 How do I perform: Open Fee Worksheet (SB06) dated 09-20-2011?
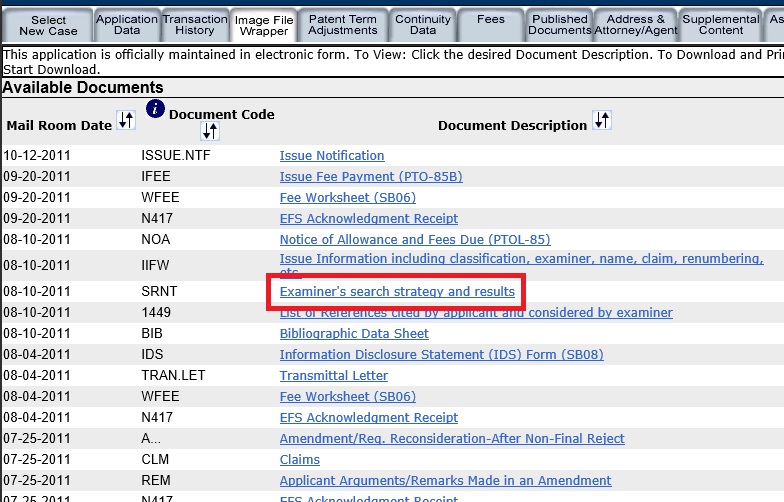[x=348, y=198]
